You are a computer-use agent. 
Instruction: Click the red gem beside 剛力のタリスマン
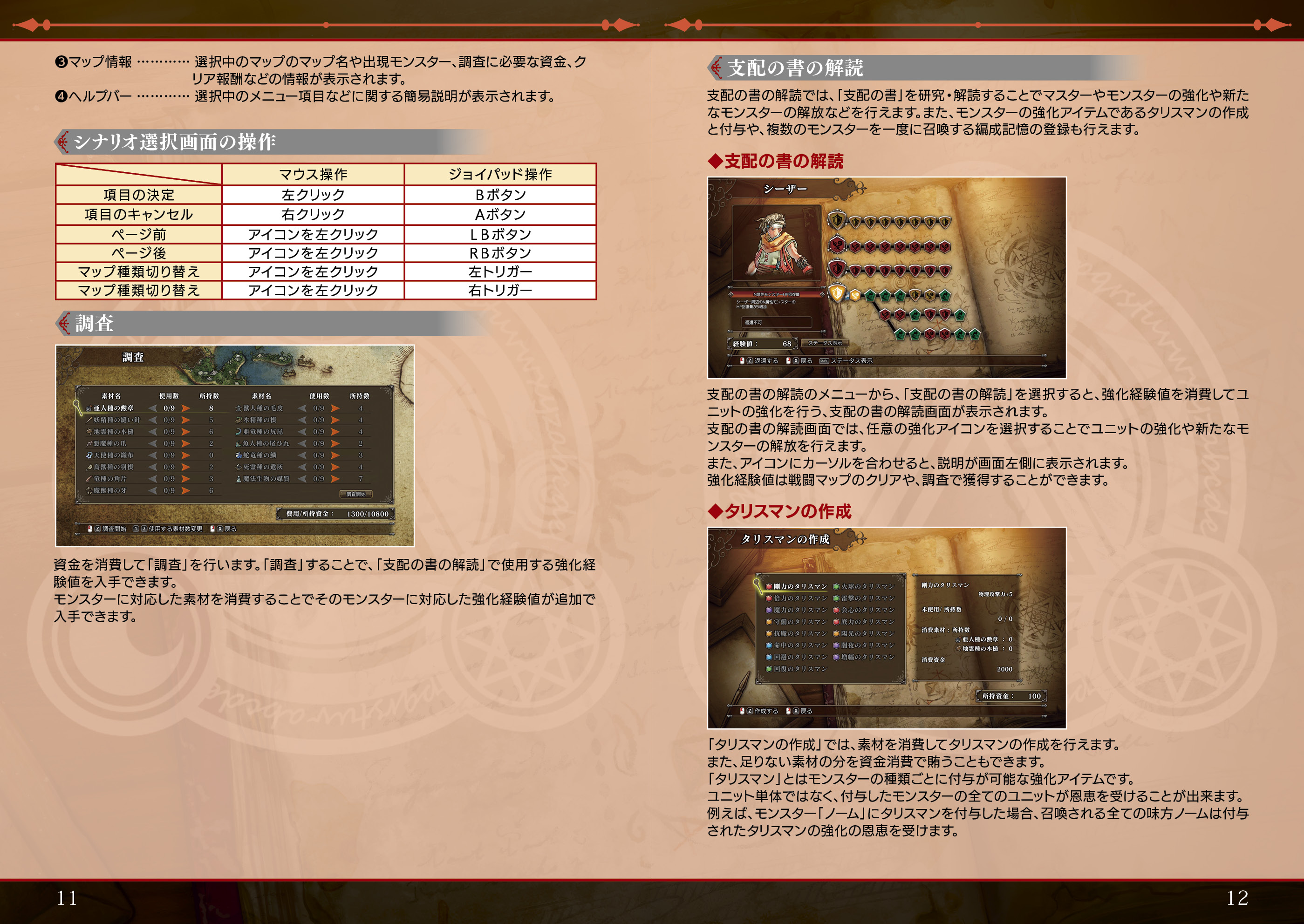(769, 587)
